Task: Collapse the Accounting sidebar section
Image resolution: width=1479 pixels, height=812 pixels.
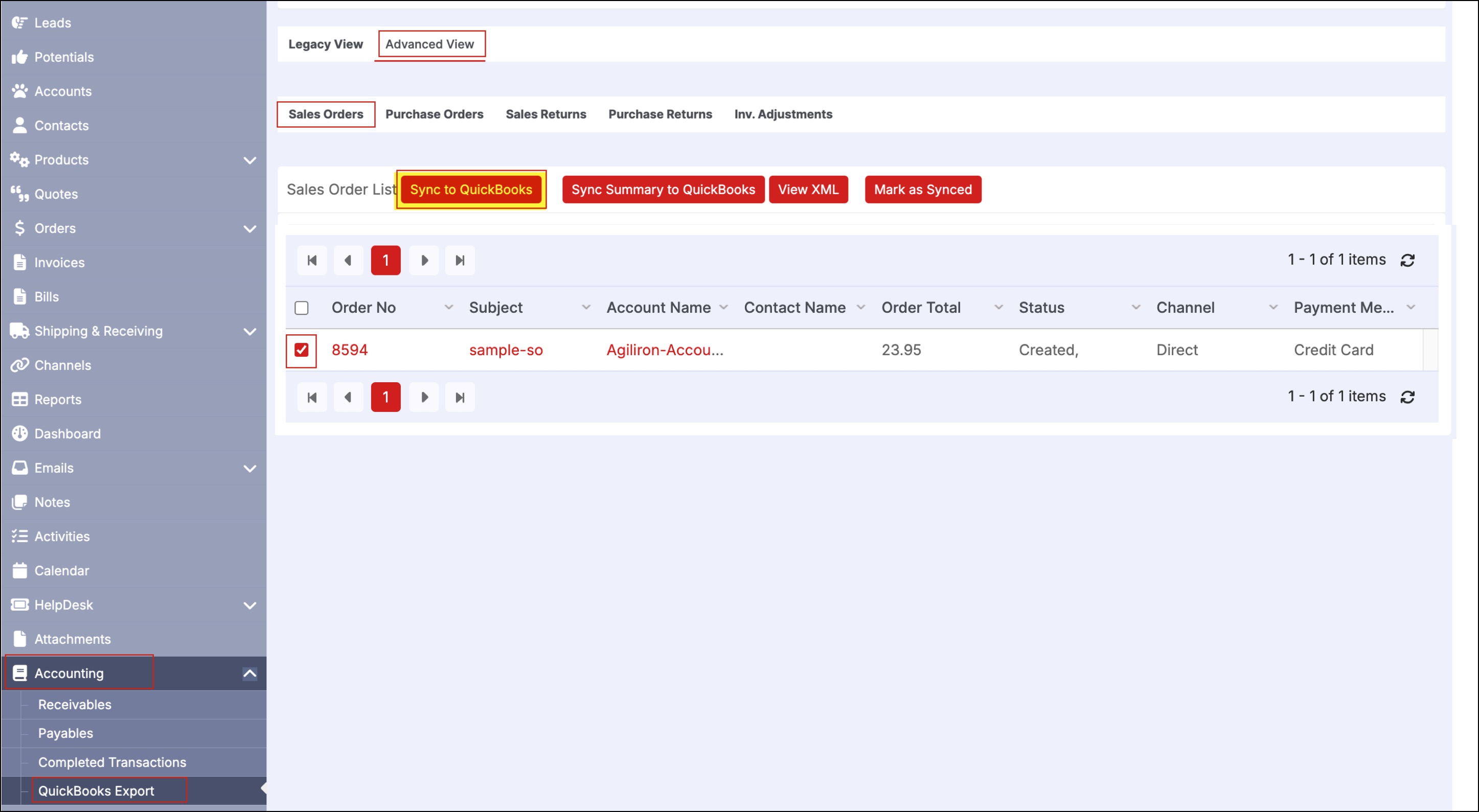Action: tap(249, 673)
